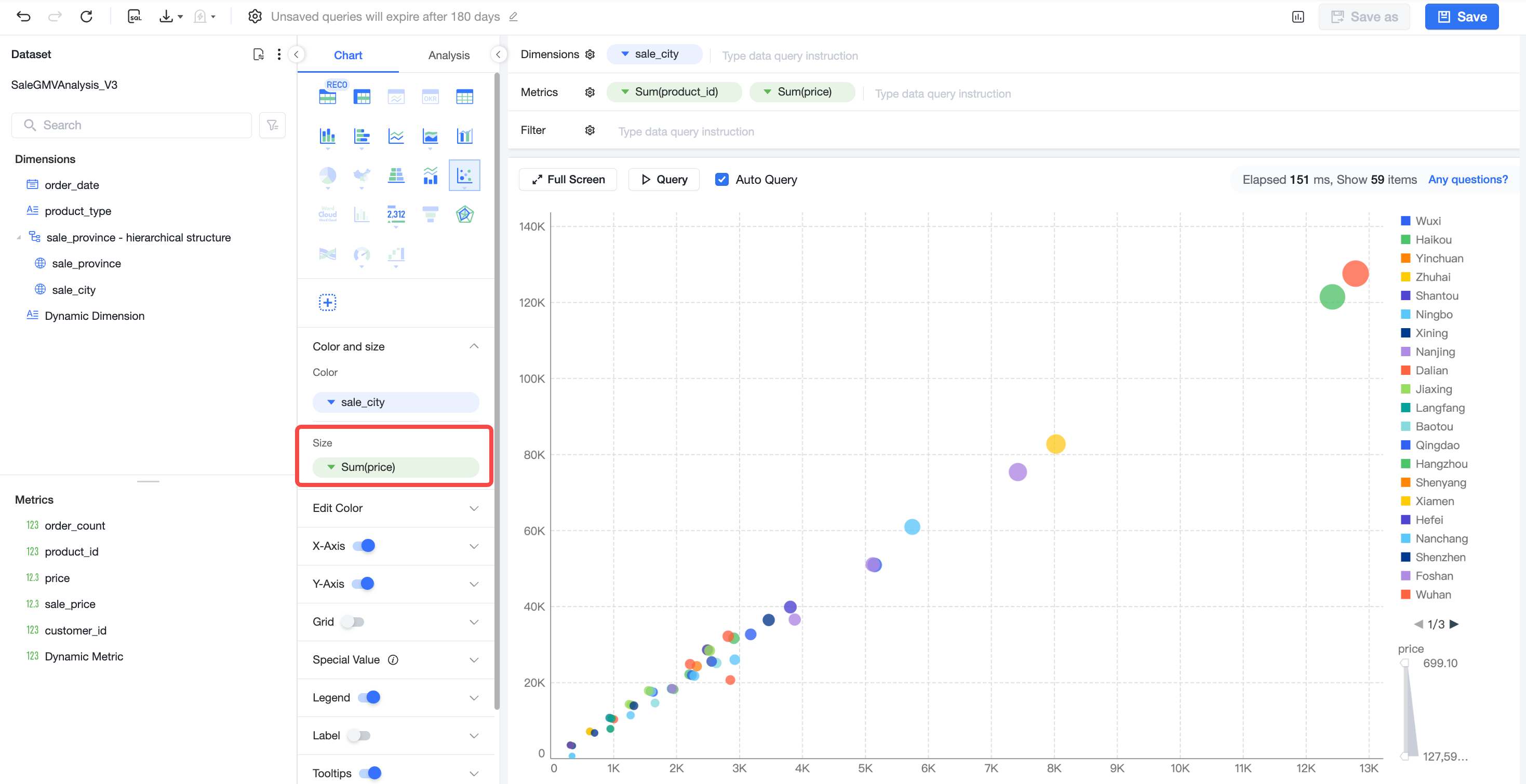This screenshot has width=1526, height=784.
Task: Open the Sum(product_id) metric dropdown
Action: click(x=674, y=92)
